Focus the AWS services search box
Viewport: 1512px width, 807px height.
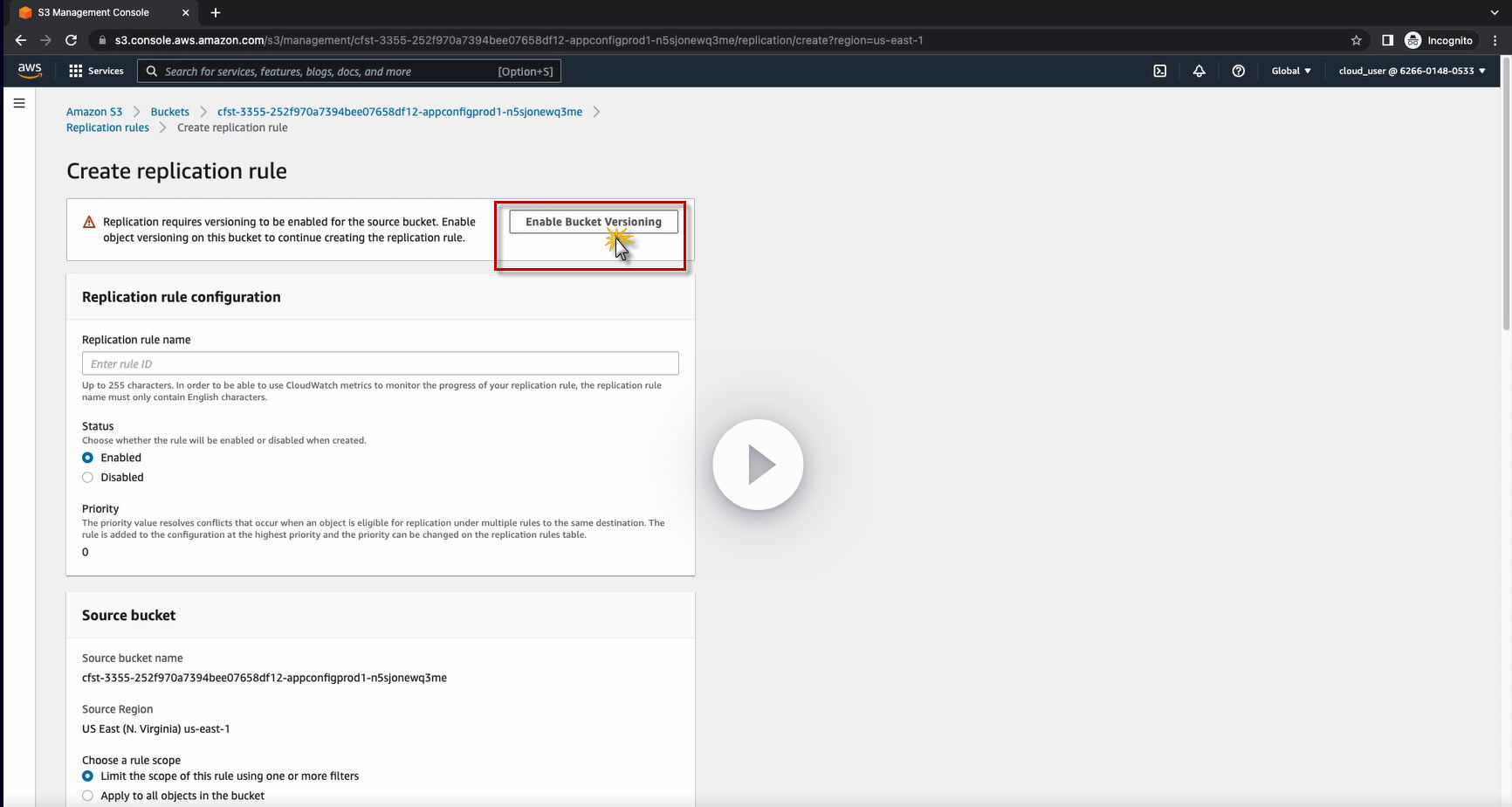tap(349, 72)
